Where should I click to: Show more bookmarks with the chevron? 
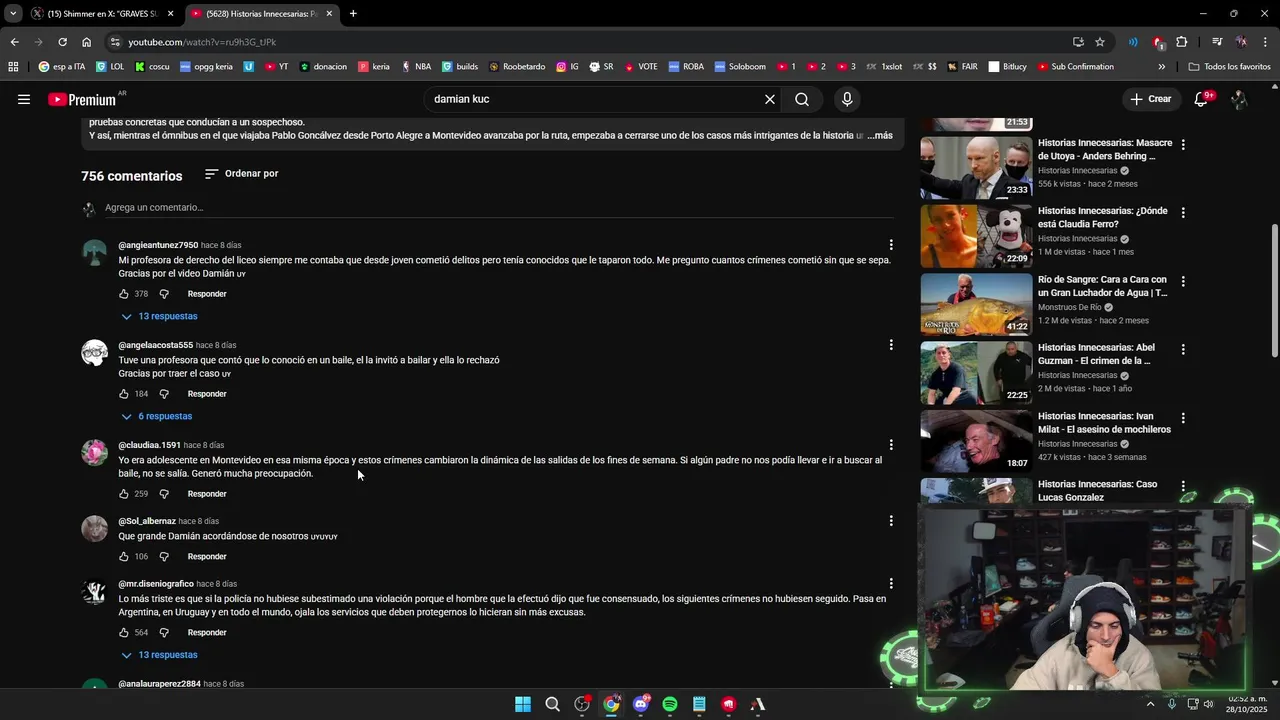coord(1161,67)
